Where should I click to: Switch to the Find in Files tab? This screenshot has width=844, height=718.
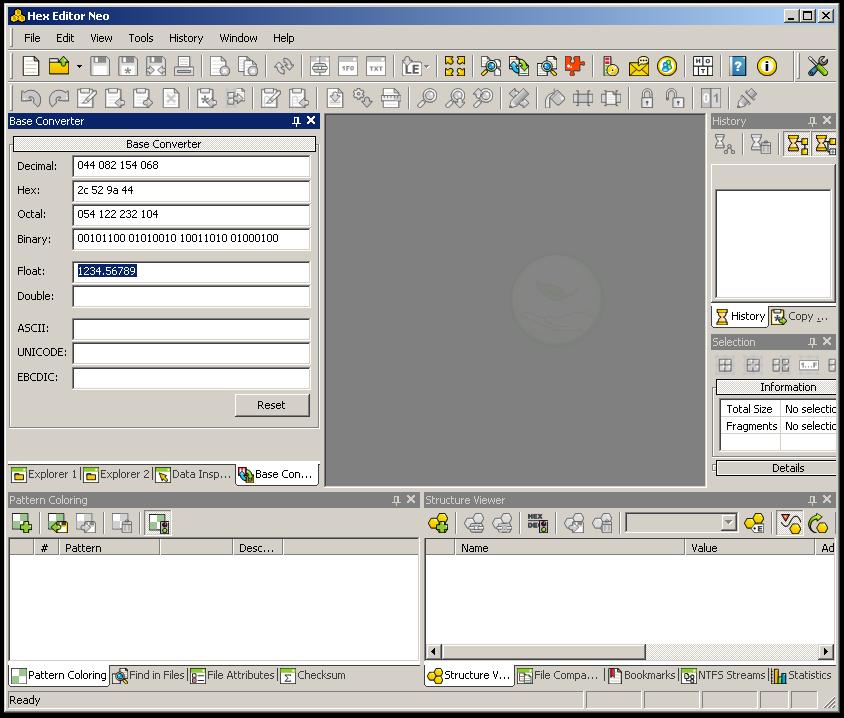149,675
